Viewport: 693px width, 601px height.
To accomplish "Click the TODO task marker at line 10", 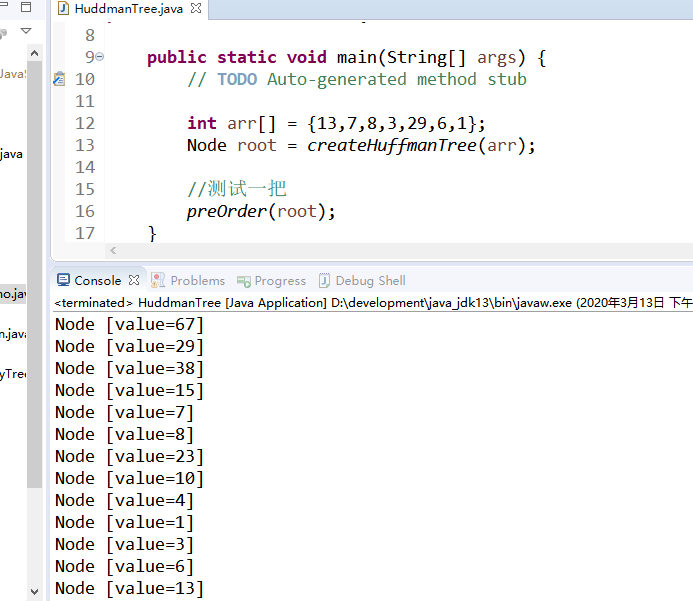I will 59,79.
